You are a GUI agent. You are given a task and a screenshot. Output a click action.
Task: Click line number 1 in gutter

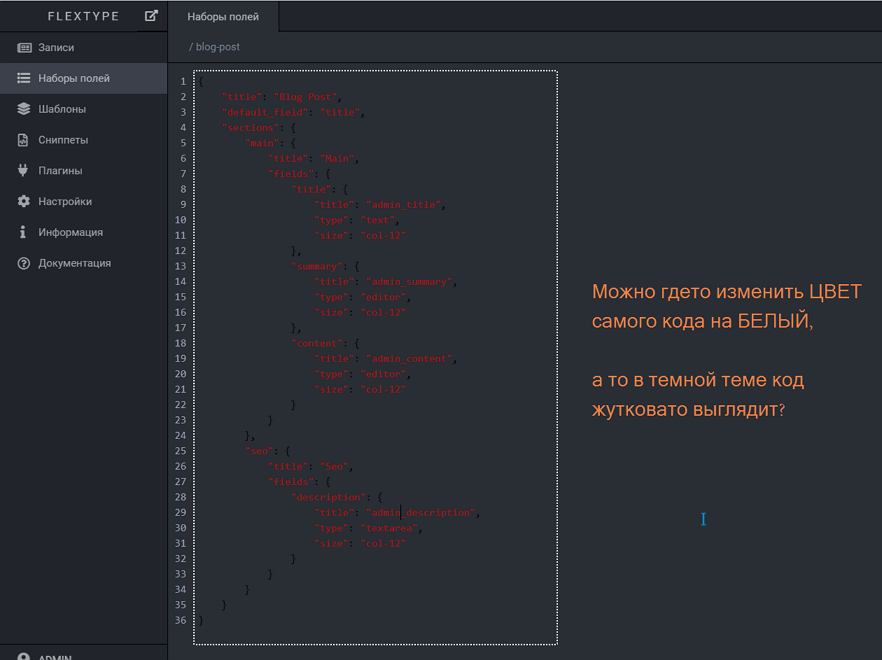click(183, 82)
